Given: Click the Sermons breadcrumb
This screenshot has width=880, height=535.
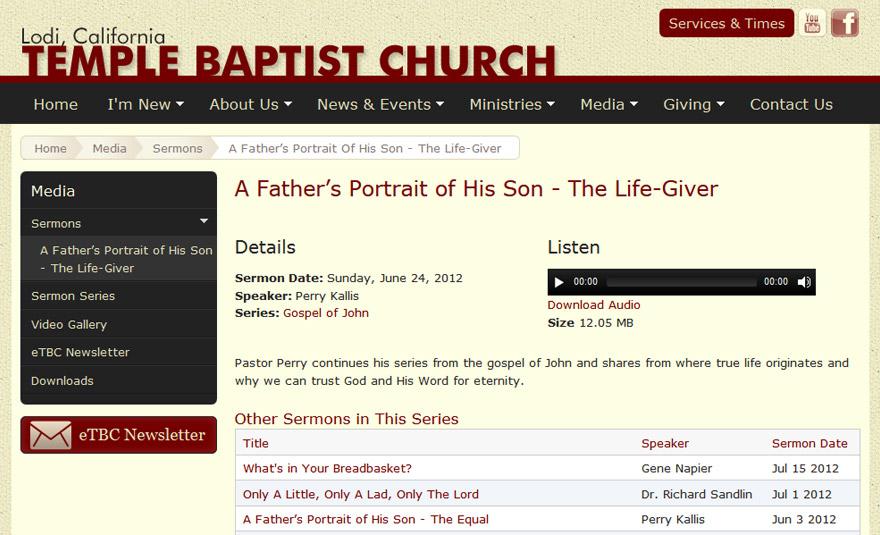Looking at the screenshot, I should tap(177, 148).
